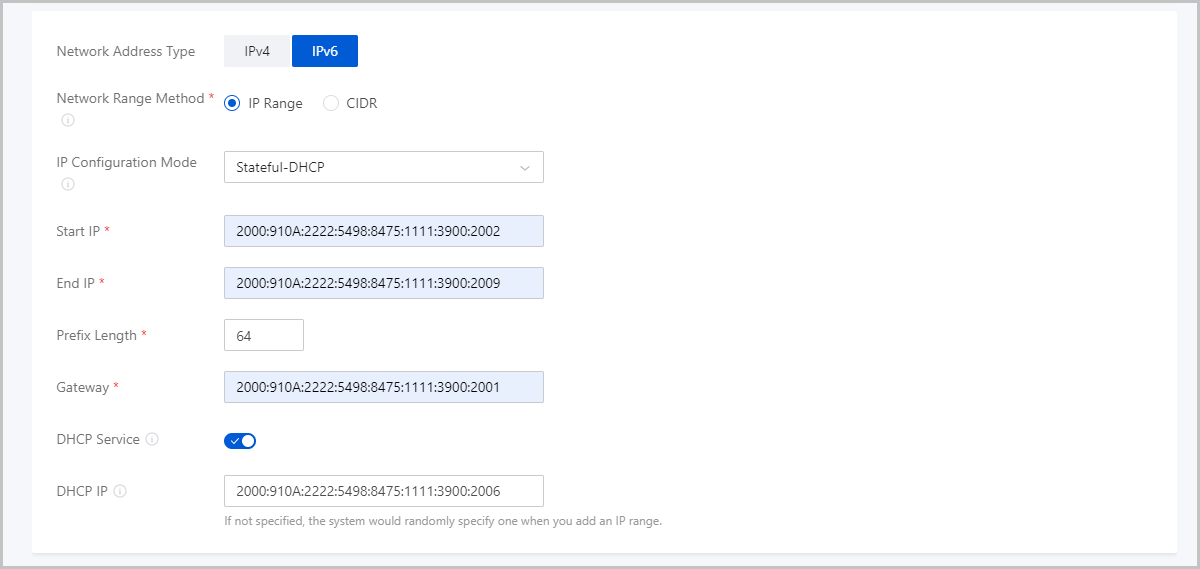Select the IP Range radio button
The width and height of the screenshot is (1200, 569).
[x=232, y=103]
